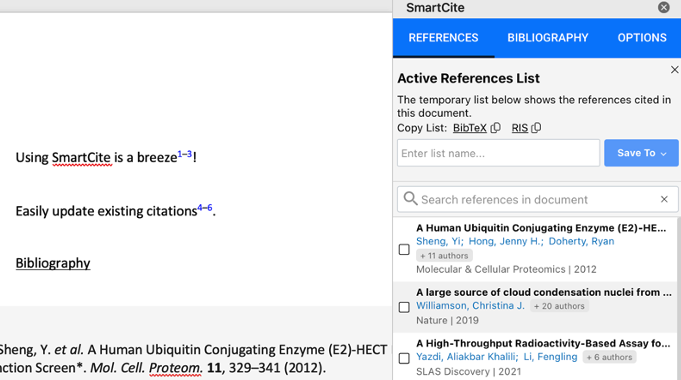Open the BIBLIOGRAPHY tab
Image resolution: width=681 pixels, height=380 pixels.
point(548,38)
